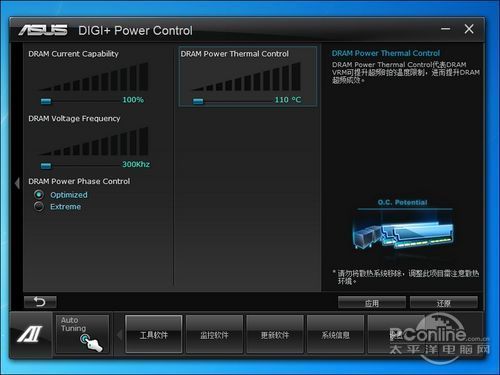Viewport: 500px width, 375px height.
Task: Open the 更新软件 tab
Action: click(x=275, y=334)
